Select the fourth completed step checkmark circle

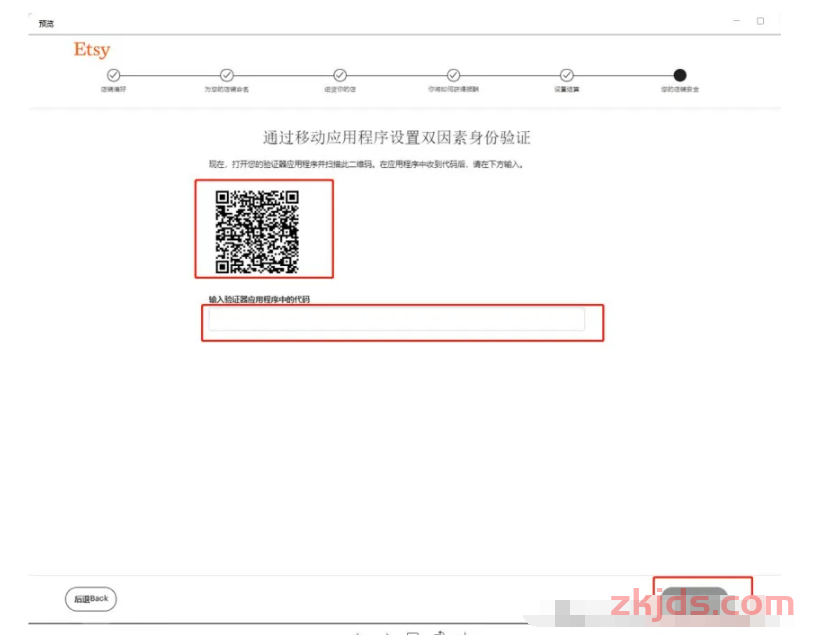coord(453,75)
